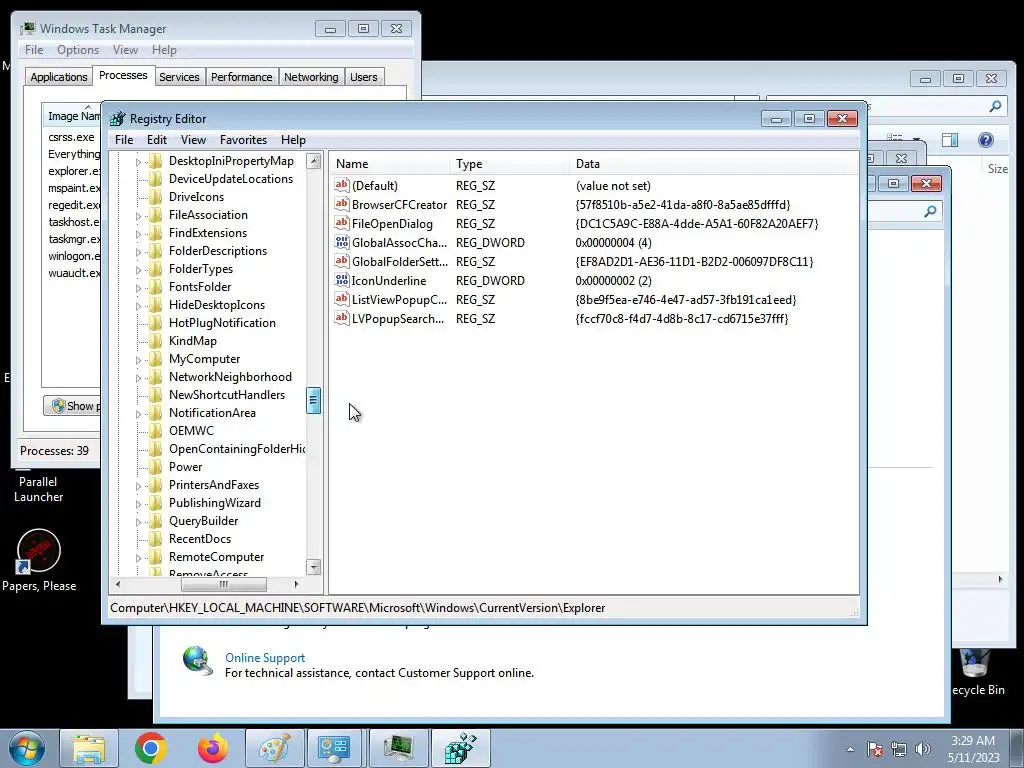Click the ListViewPopupC... value icon
The height and width of the screenshot is (768, 1024).
[342, 298]
